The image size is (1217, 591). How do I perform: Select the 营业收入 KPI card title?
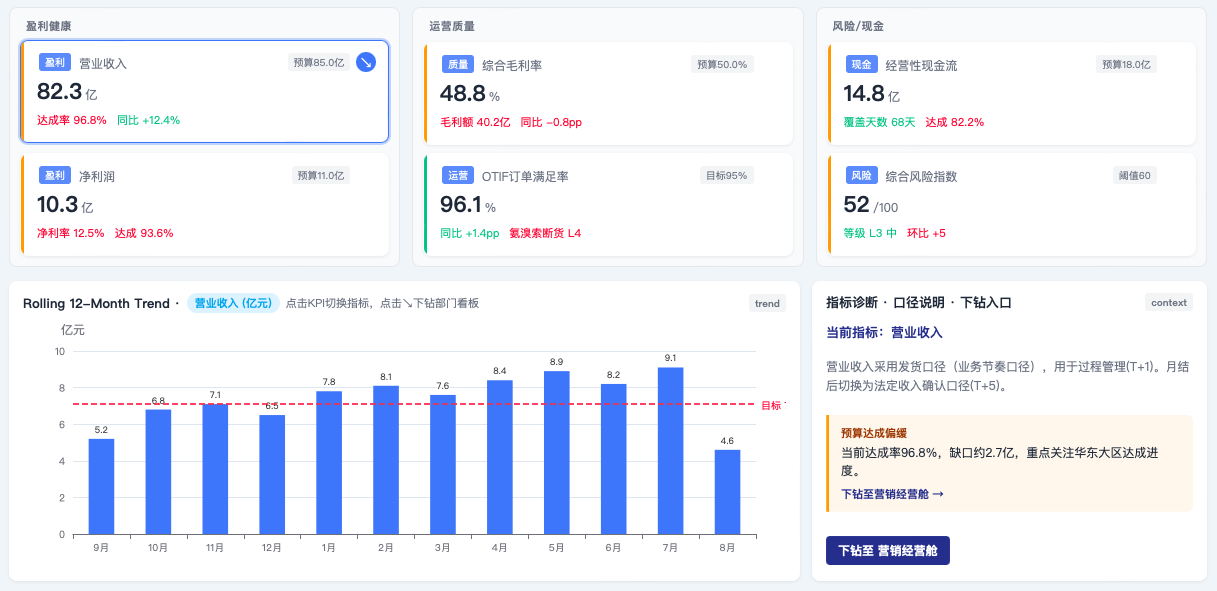pos(103,63)
